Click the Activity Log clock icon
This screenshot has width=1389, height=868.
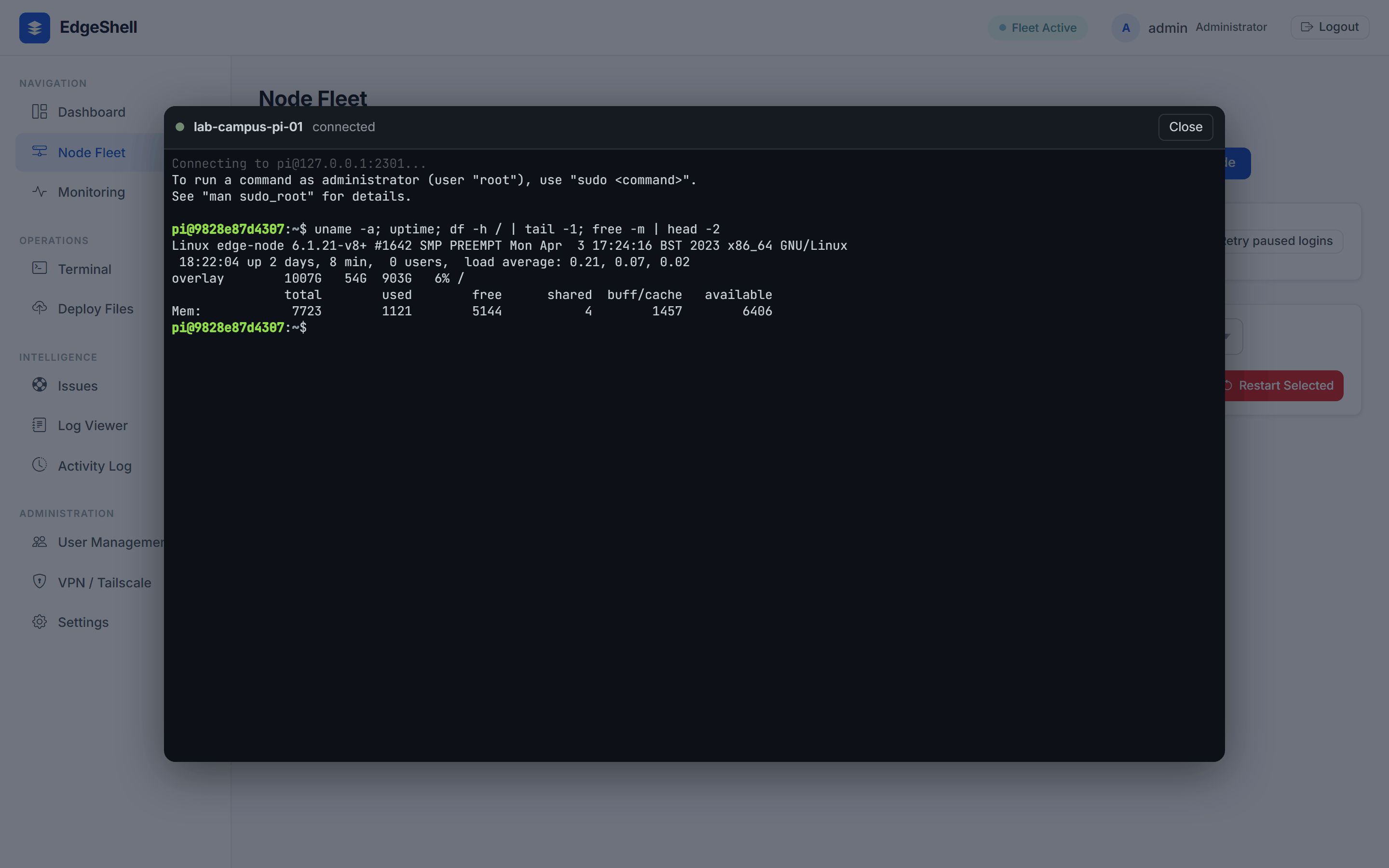(40, 465)
